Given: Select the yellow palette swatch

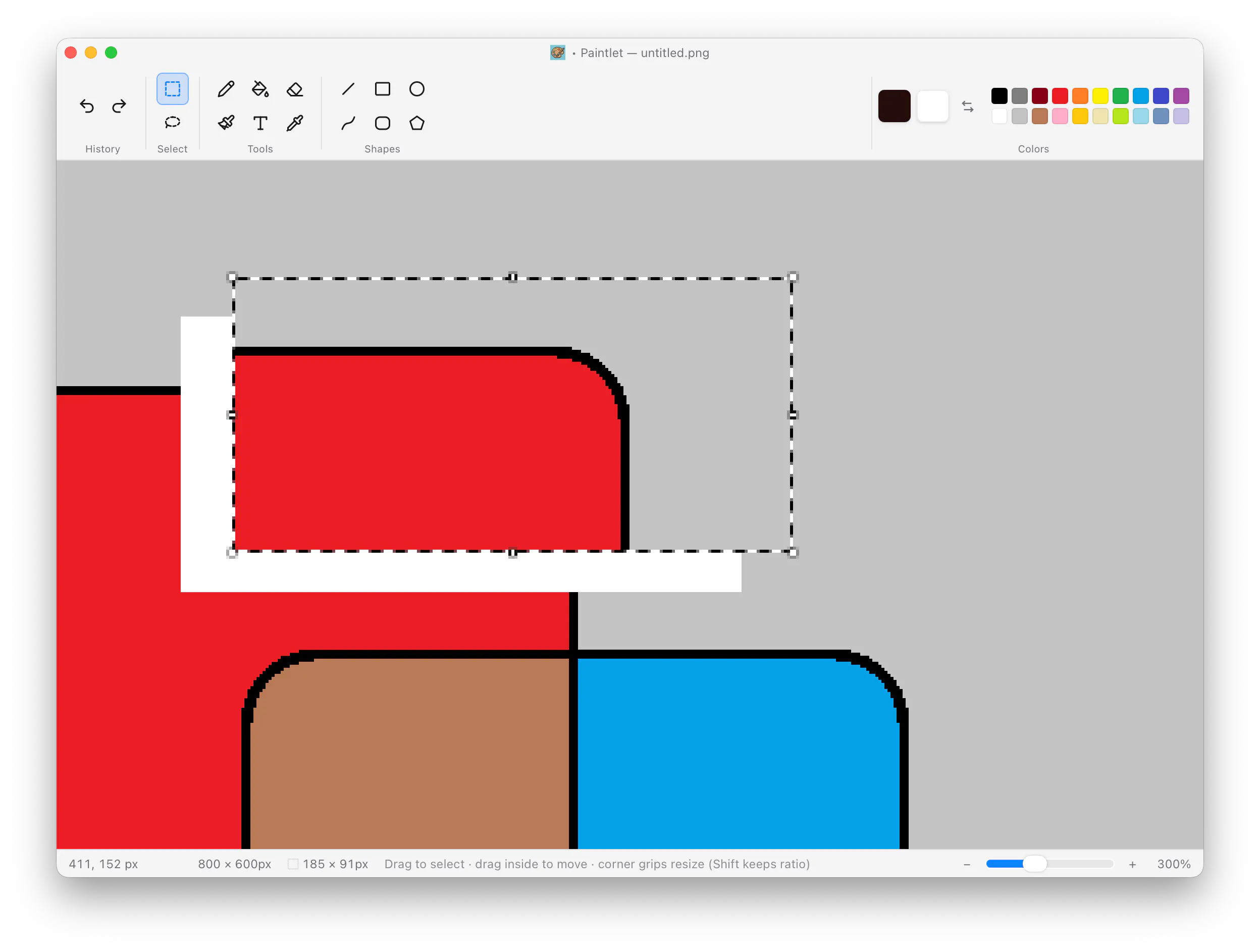Looking at the screenshot, I should click(1100, 96).
